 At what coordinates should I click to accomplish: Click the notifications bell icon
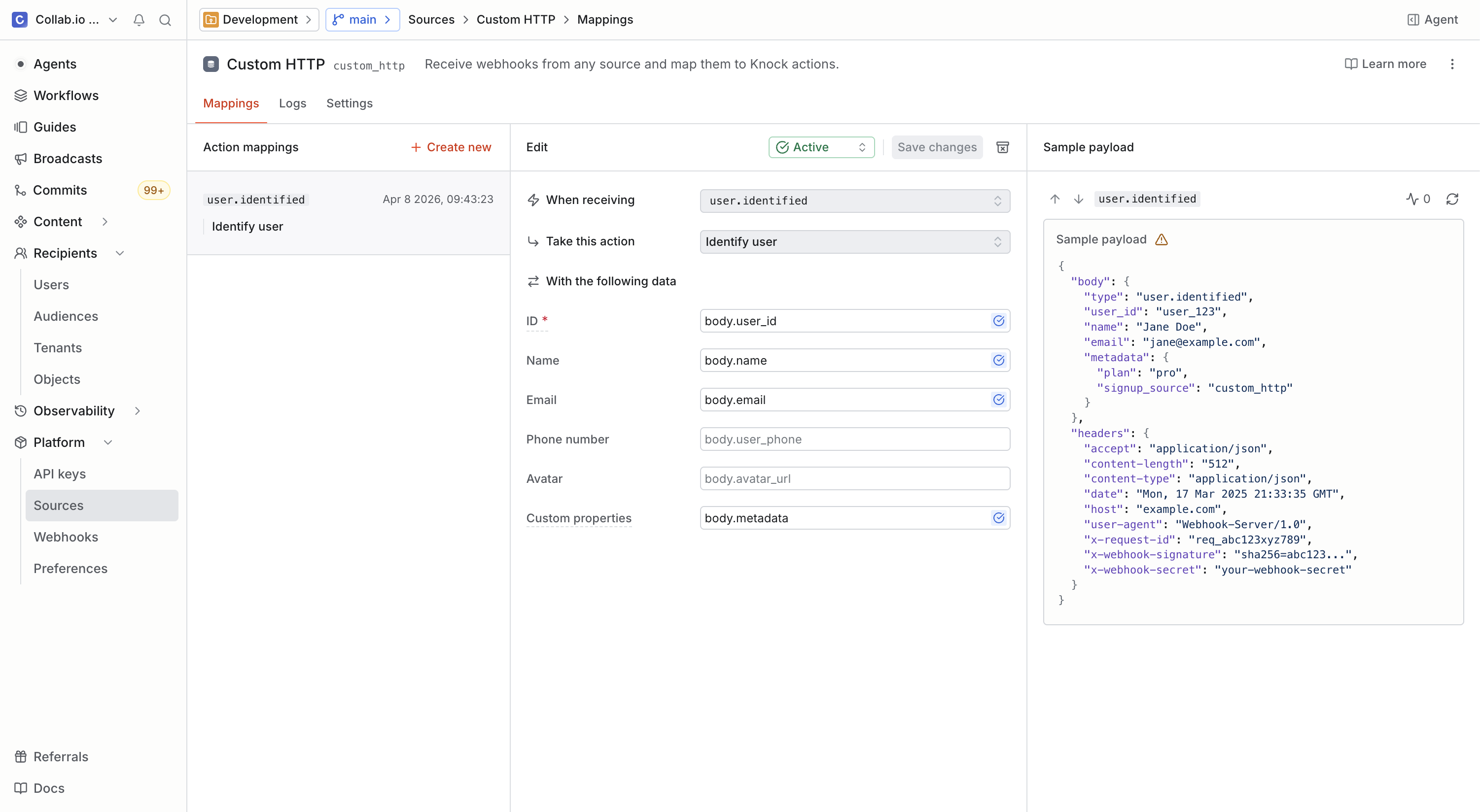click(139, 20)
